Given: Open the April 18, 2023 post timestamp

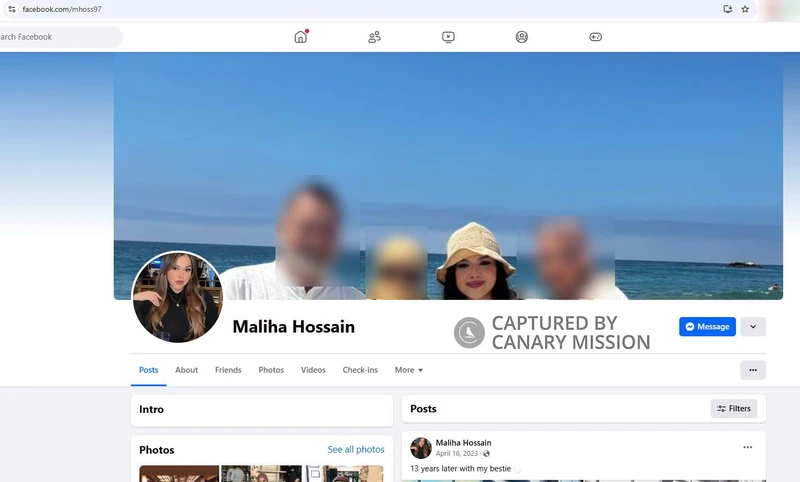Looking at the screenshot, I should (457, 453).
